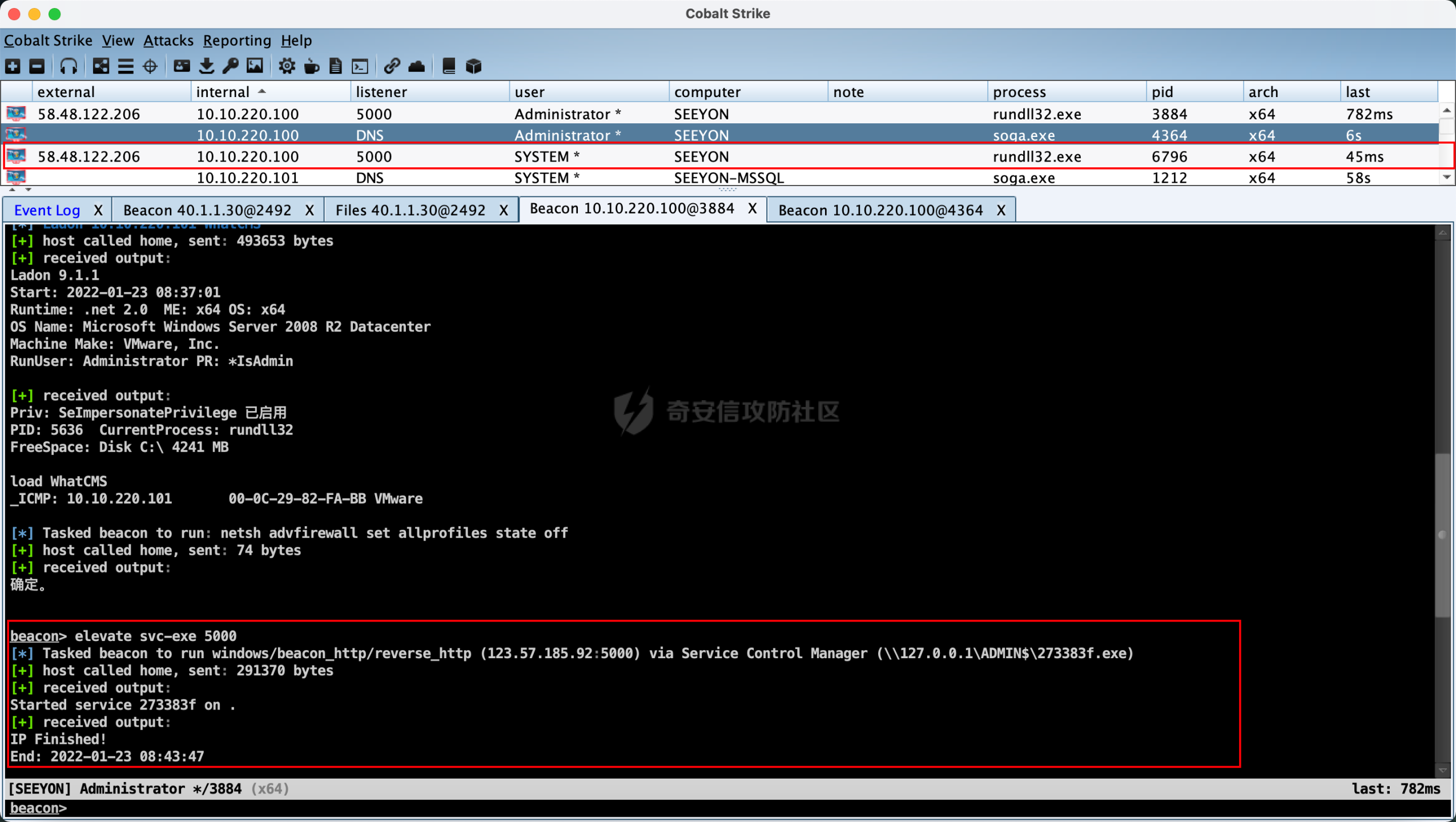1456x822 pixels.
Task: Open the View menu
Action: [118, 41]
